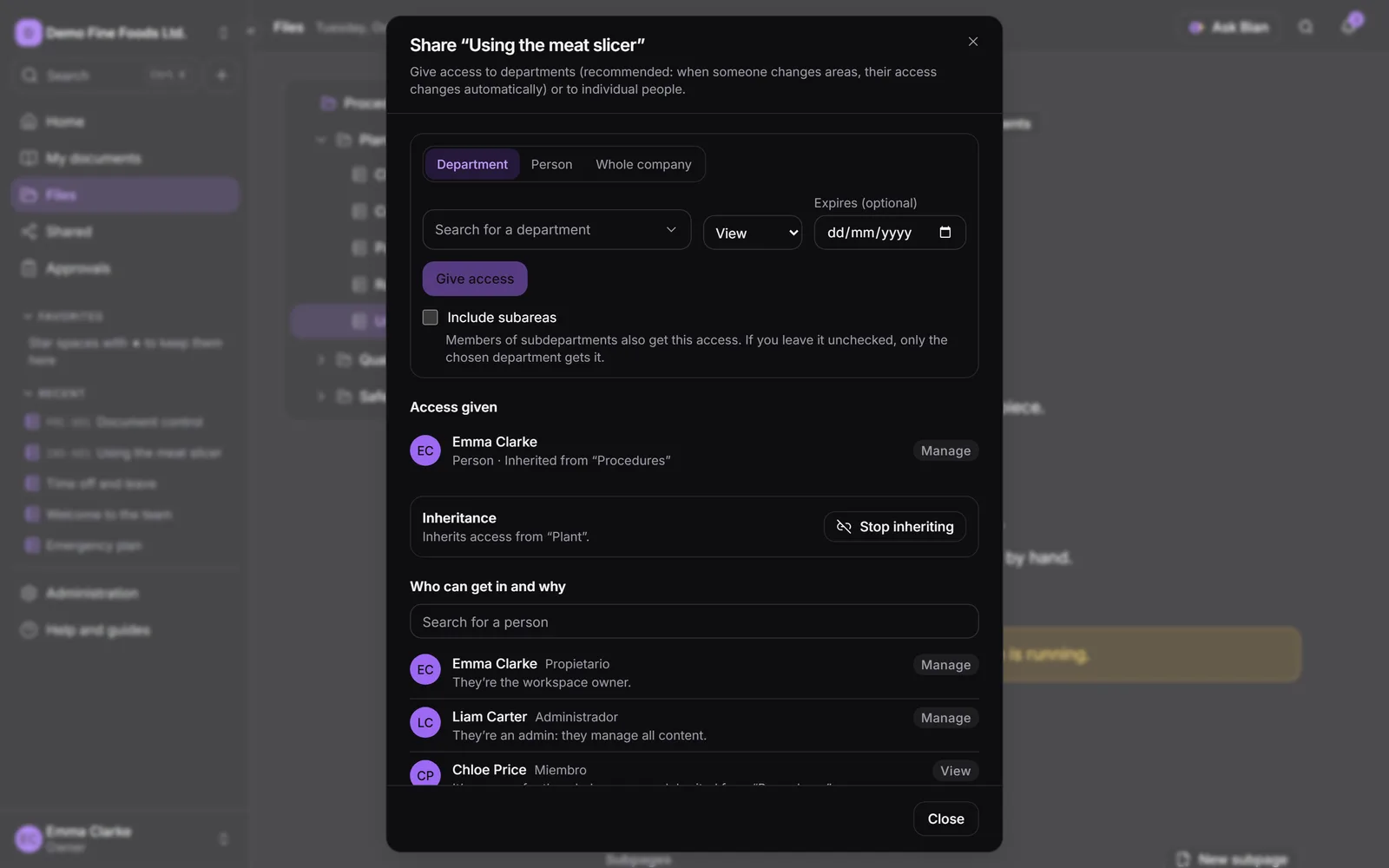The height and width of the screenshot is (868, 1389).
Task: Open Home in the background sidebar
Action: tap(125, 122)
